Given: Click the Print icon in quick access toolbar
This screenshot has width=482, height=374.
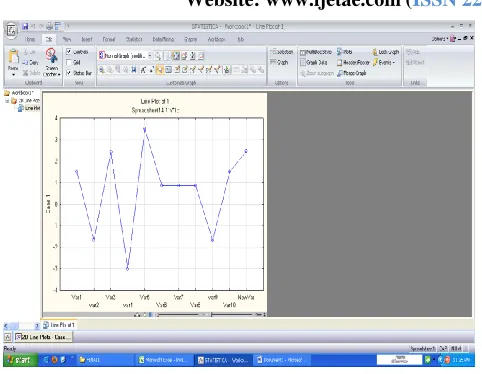Looking at the screenshot, I should (x=49, y=26).
